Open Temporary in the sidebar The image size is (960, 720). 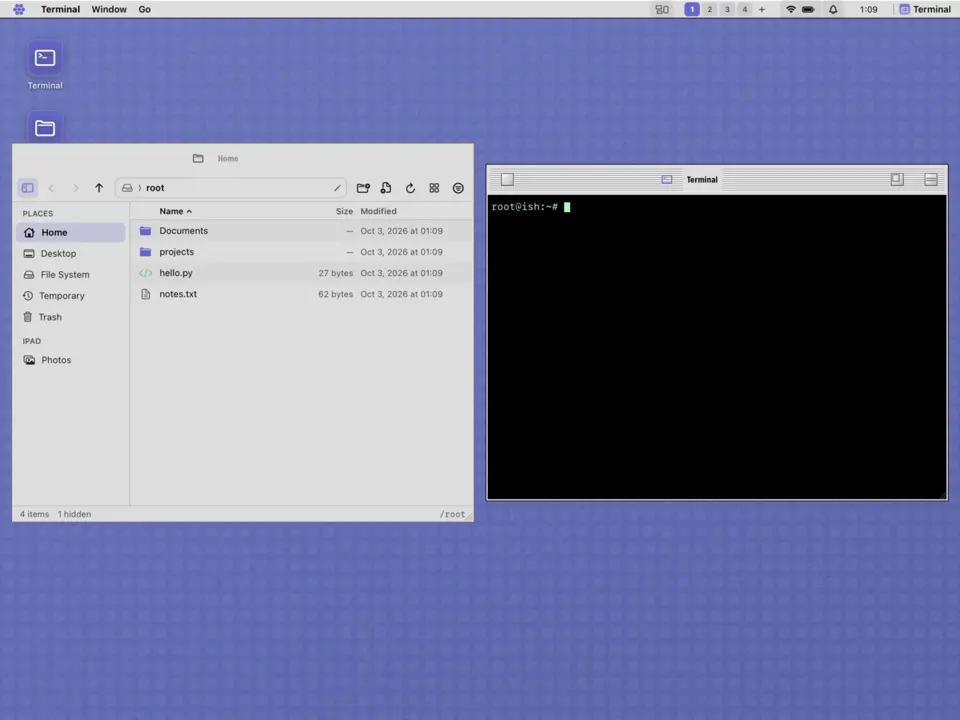(x=71, y=296)
